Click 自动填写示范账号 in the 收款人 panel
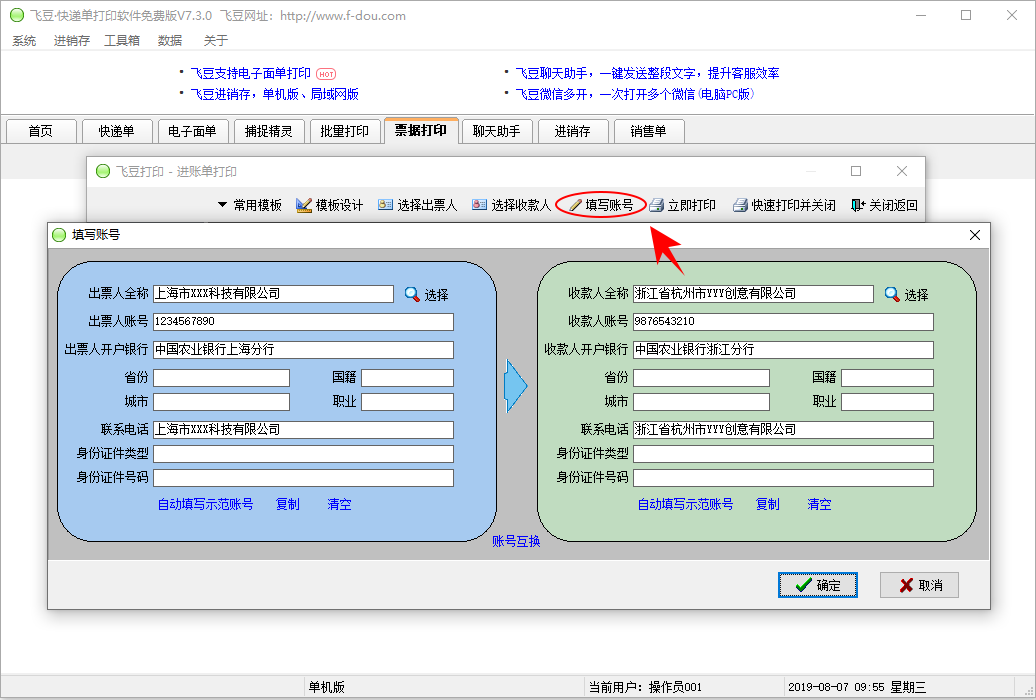This screenshot has height=700, width=1036. (x=685, y=504)
